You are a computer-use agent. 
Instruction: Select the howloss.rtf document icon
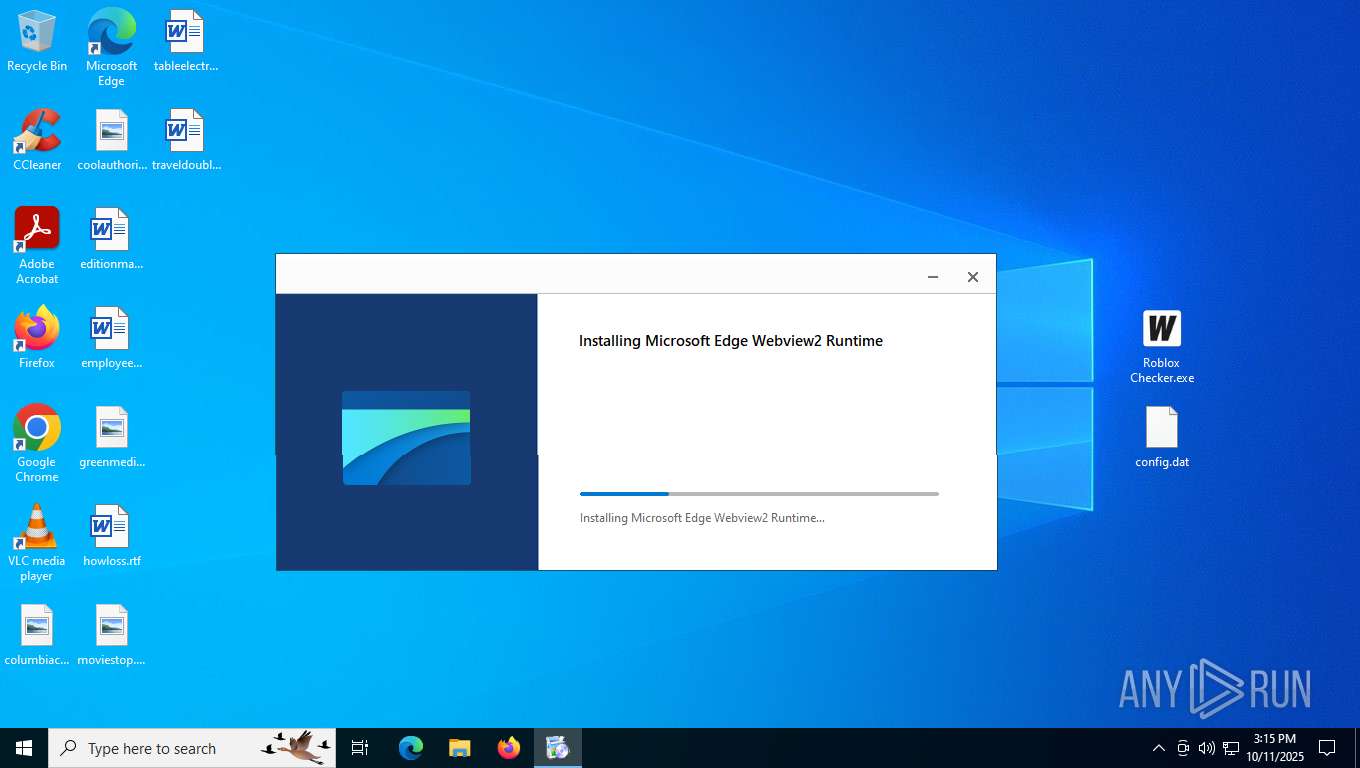coord(111,536)
